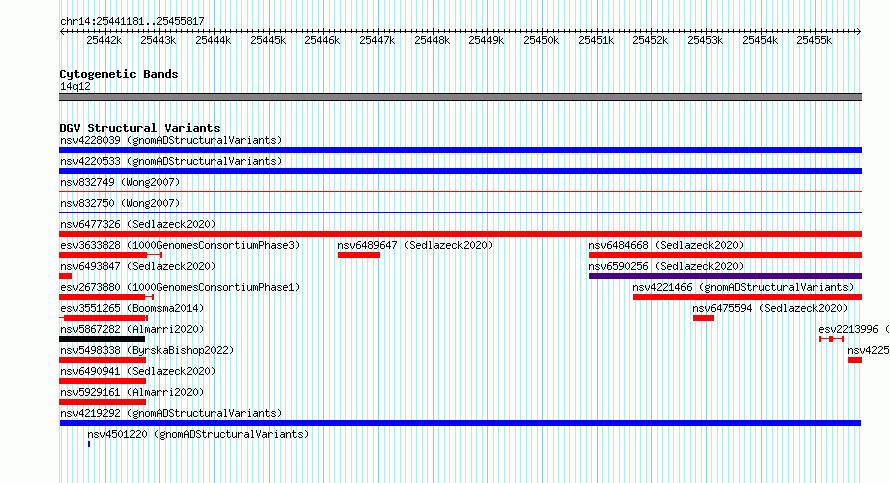Click the 25448k ruler tick label

point(432,40)
